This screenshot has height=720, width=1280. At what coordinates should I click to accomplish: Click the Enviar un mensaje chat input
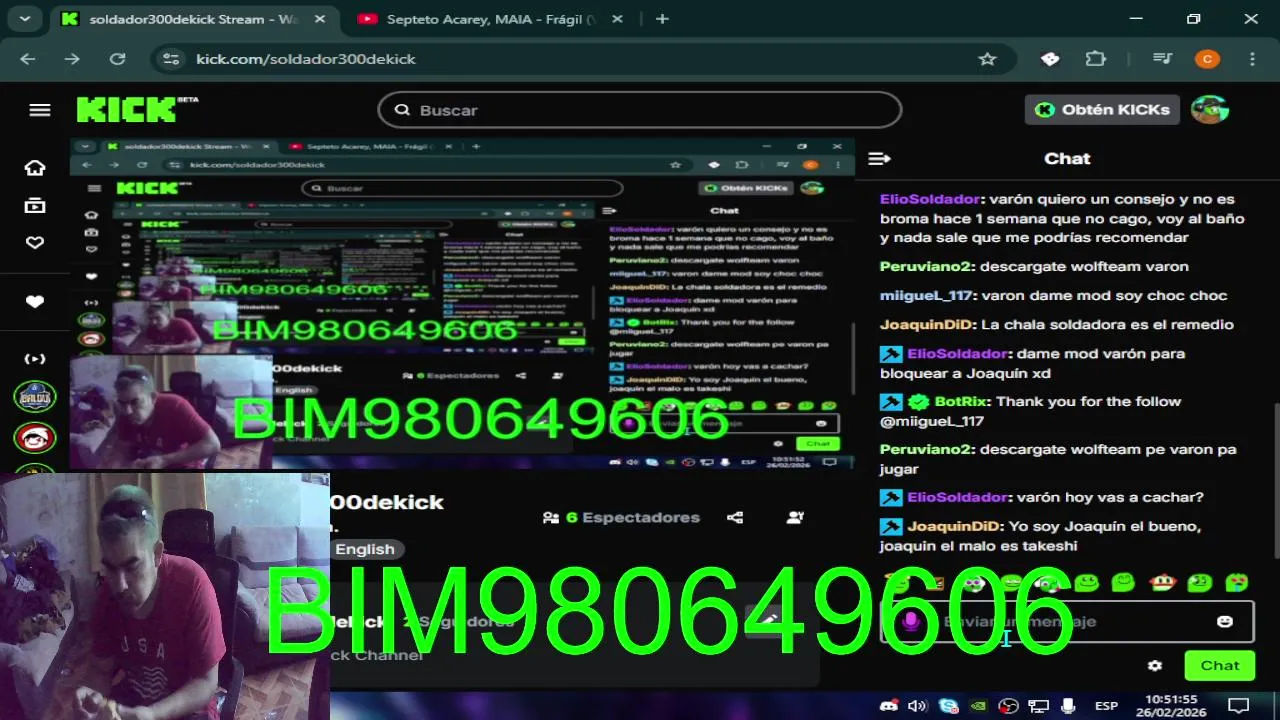(x=1067, y=622)
